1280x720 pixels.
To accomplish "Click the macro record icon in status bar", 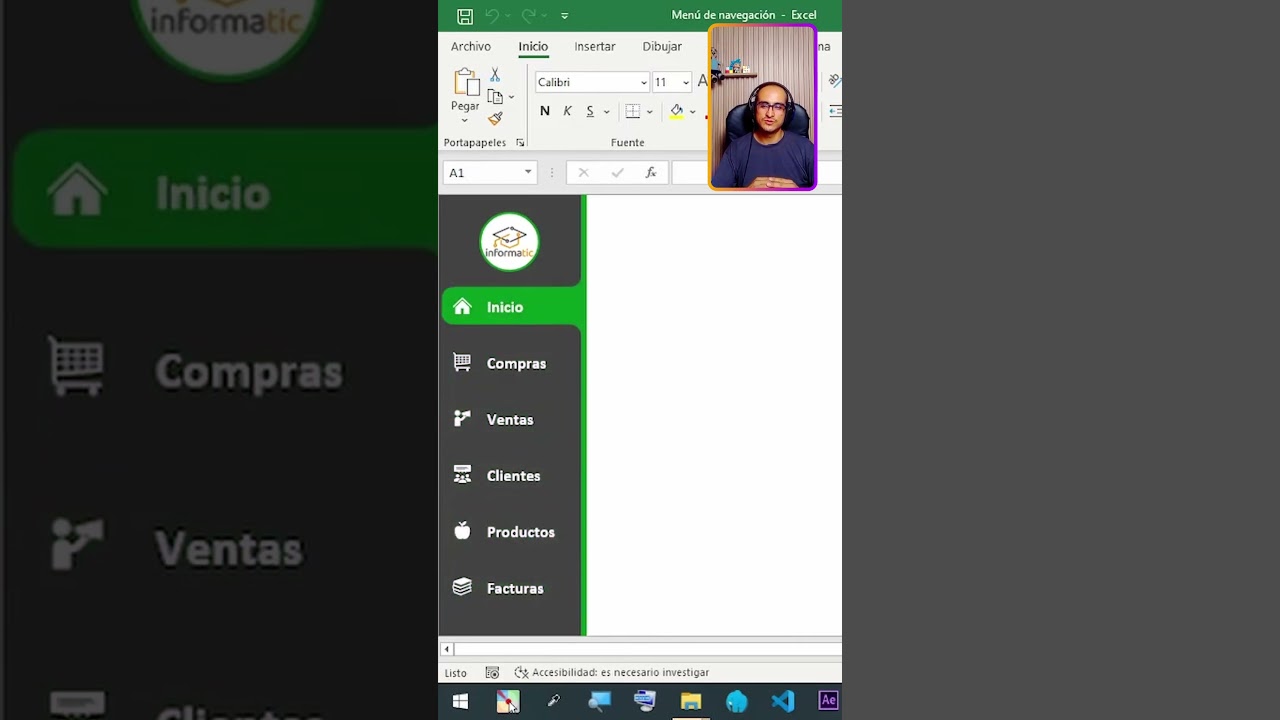I will coord(492,673).
